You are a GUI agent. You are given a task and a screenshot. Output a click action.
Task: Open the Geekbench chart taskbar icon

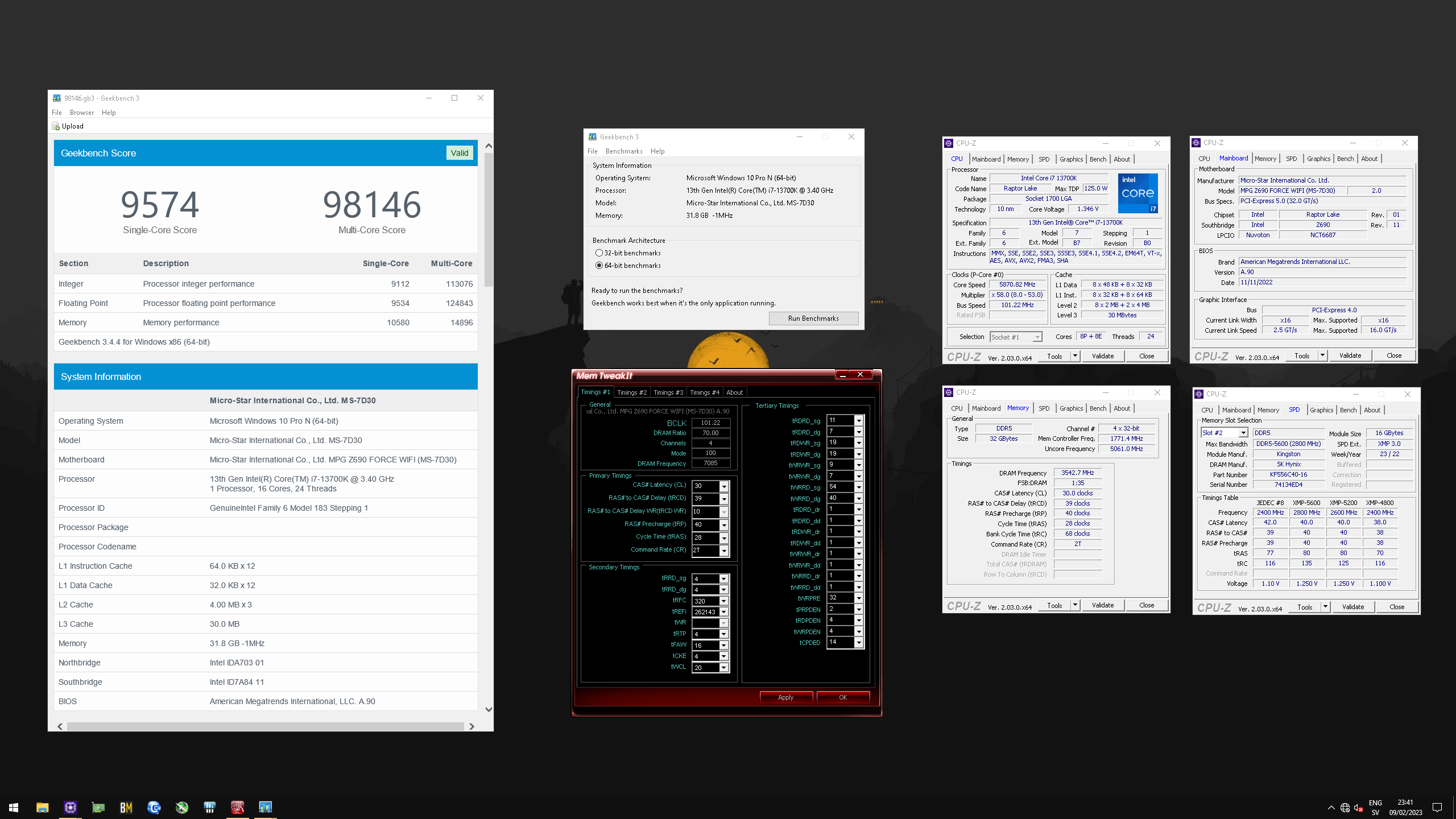pyautogui.click(x=265, y=807)
